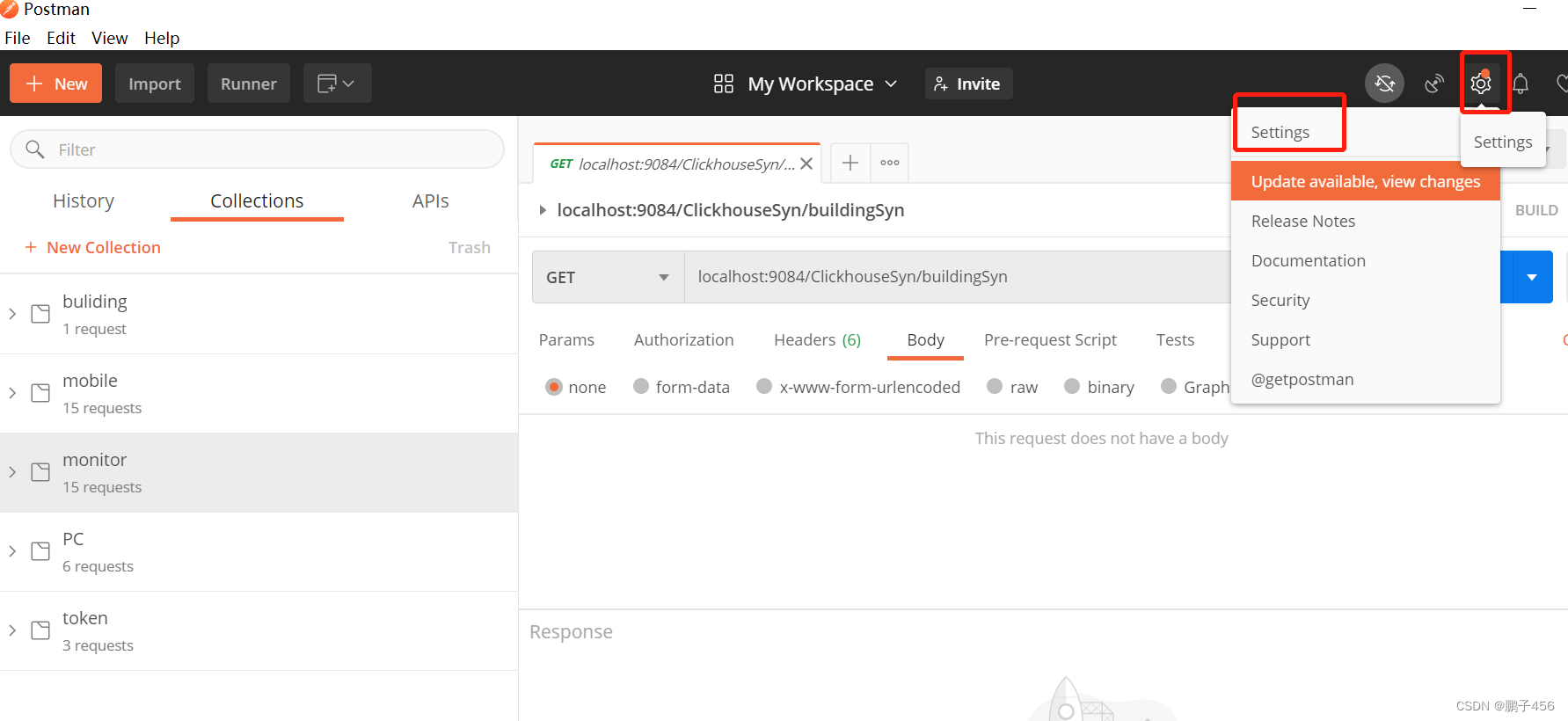This screenshot has width=1568, height=721.
Task: Select the form-data body type
Action: click(x=641, y=386)
